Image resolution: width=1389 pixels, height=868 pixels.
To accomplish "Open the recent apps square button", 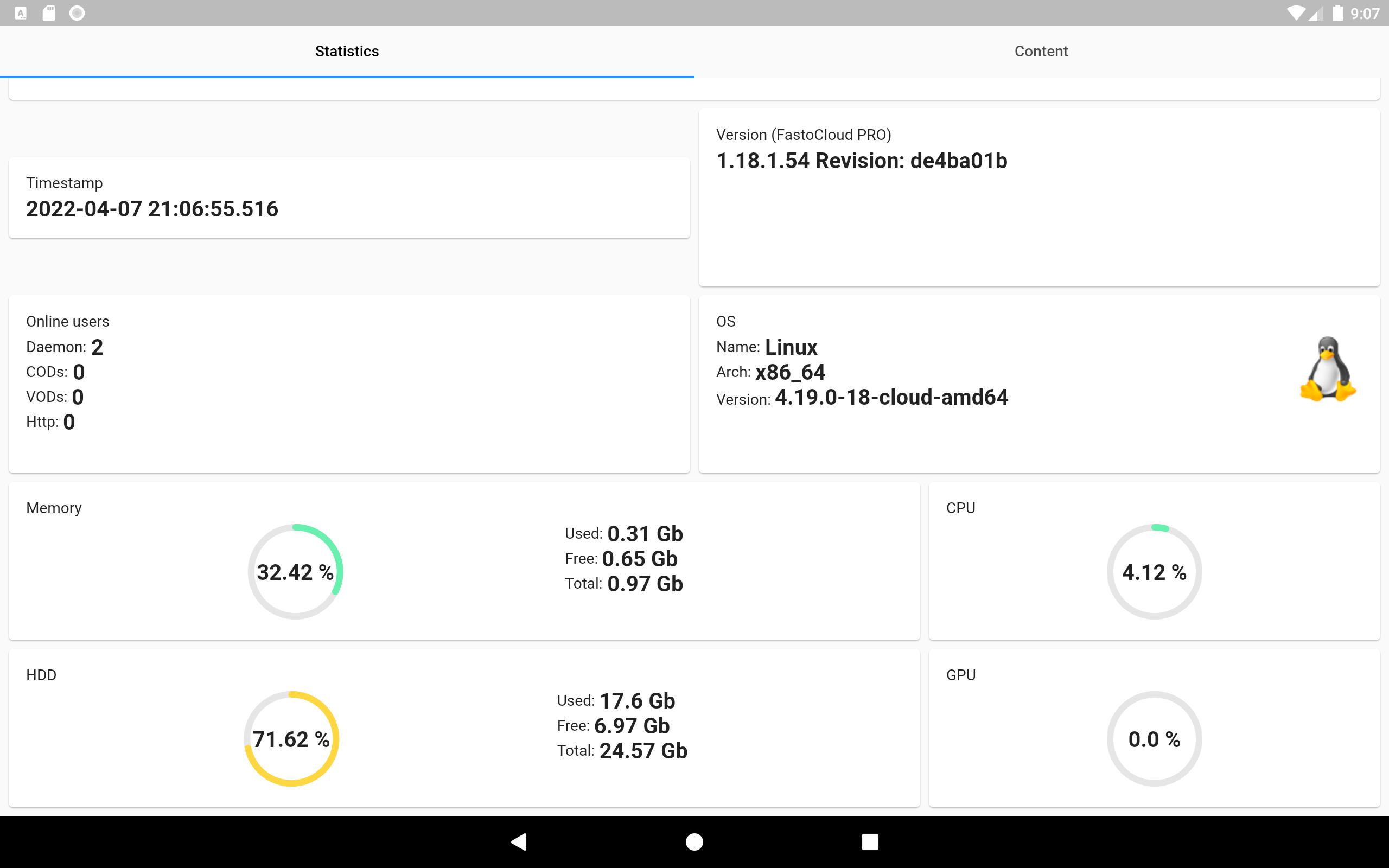I will pyautogui.click(x=870, y=841).
